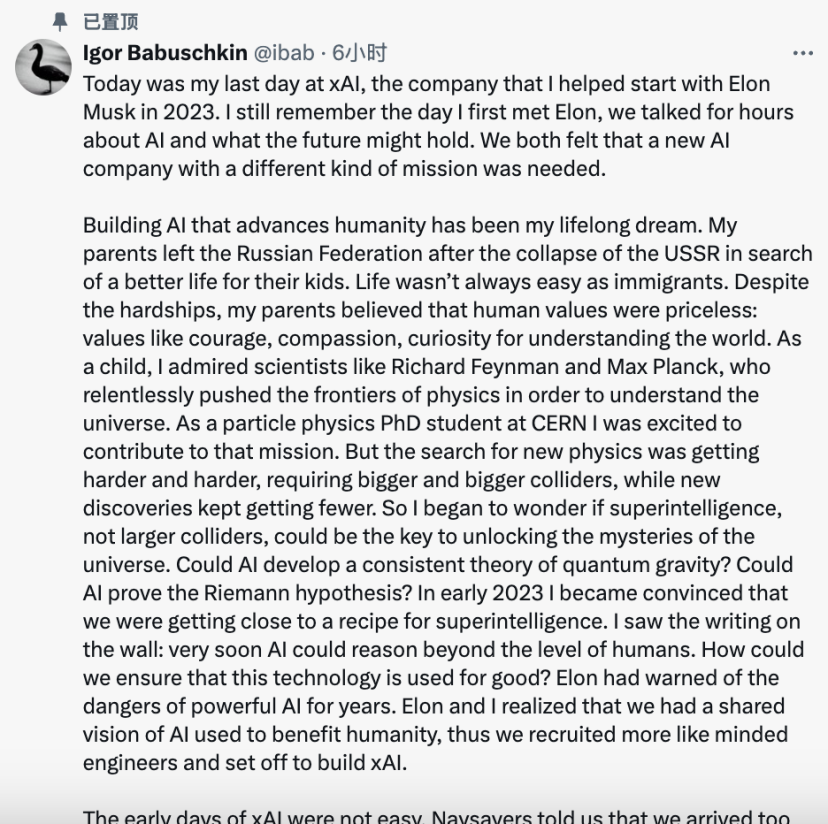Viewport: 828px width, 824px height.
Task: Open the post's 6小时 timestamp link
Action: [359, 53]
